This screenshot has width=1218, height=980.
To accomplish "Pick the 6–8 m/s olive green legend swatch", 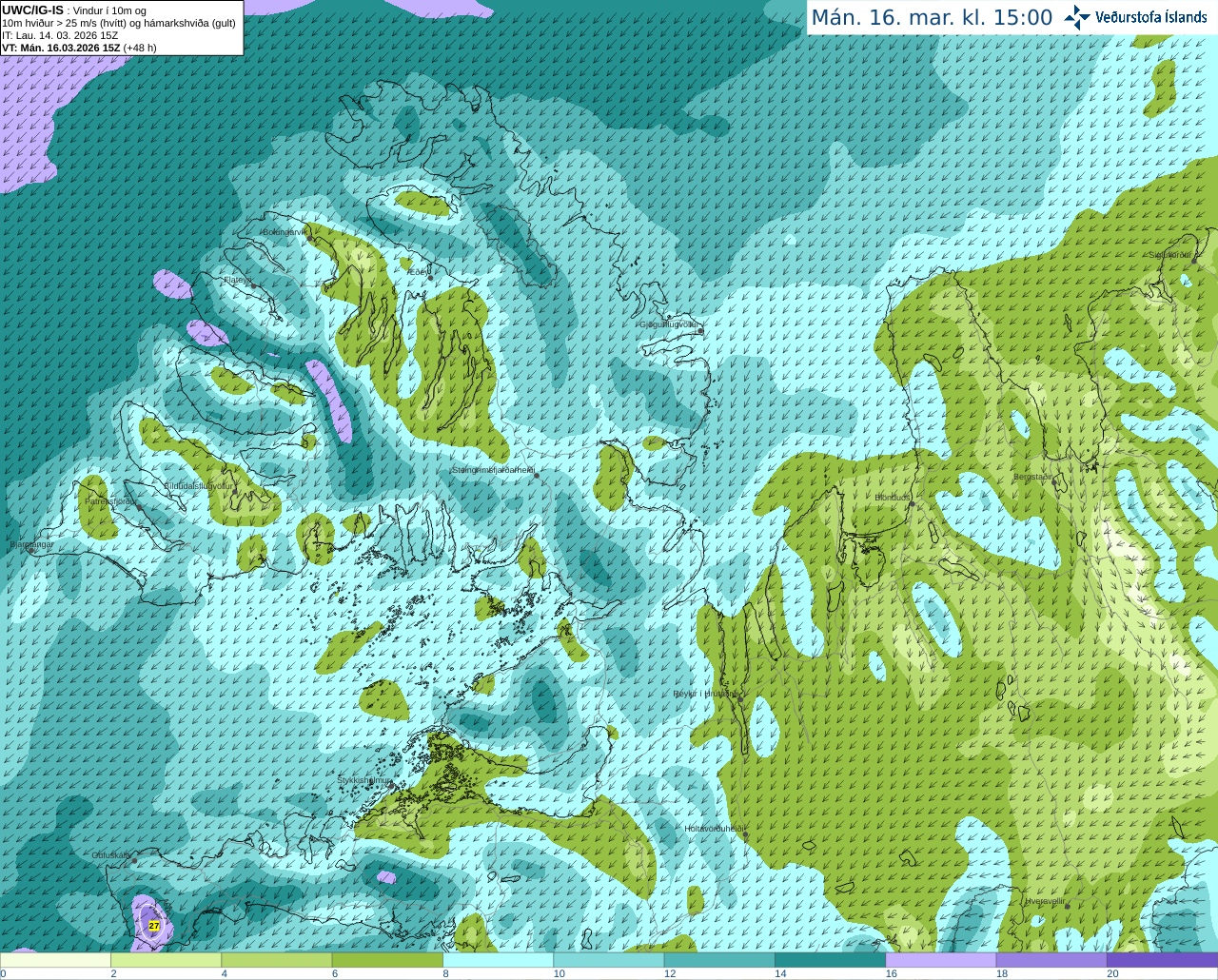I will (387, 960).
